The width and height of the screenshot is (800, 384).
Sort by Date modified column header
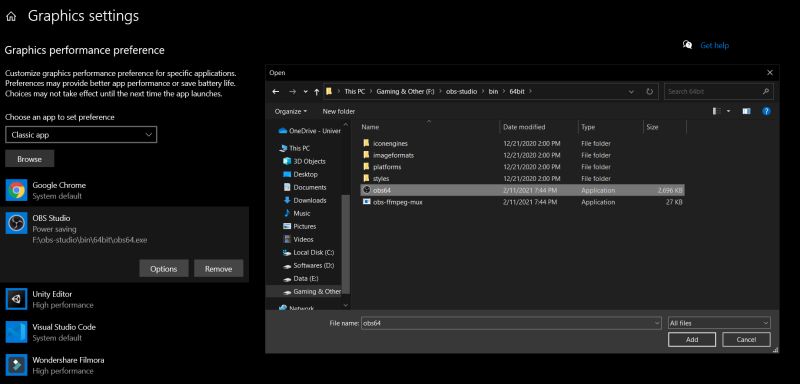point(524,127)
